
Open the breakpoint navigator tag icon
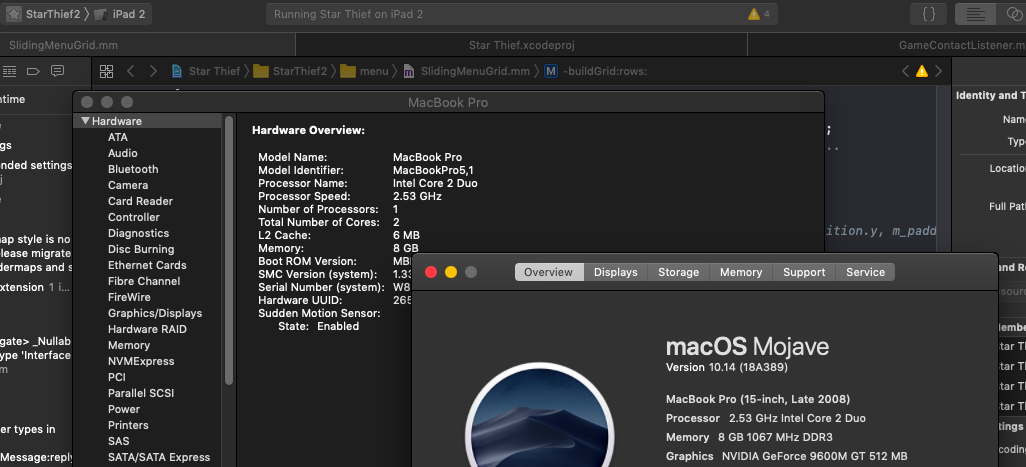pos(33,71)
